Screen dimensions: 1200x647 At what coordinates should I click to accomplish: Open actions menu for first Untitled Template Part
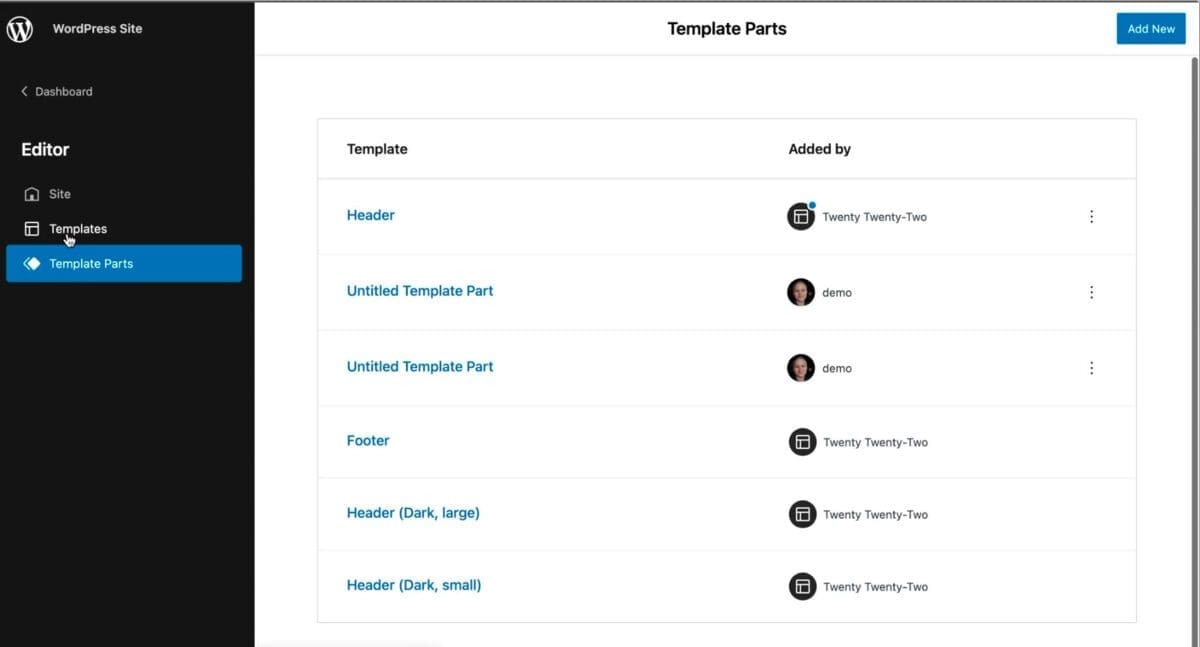[1091, 292]
